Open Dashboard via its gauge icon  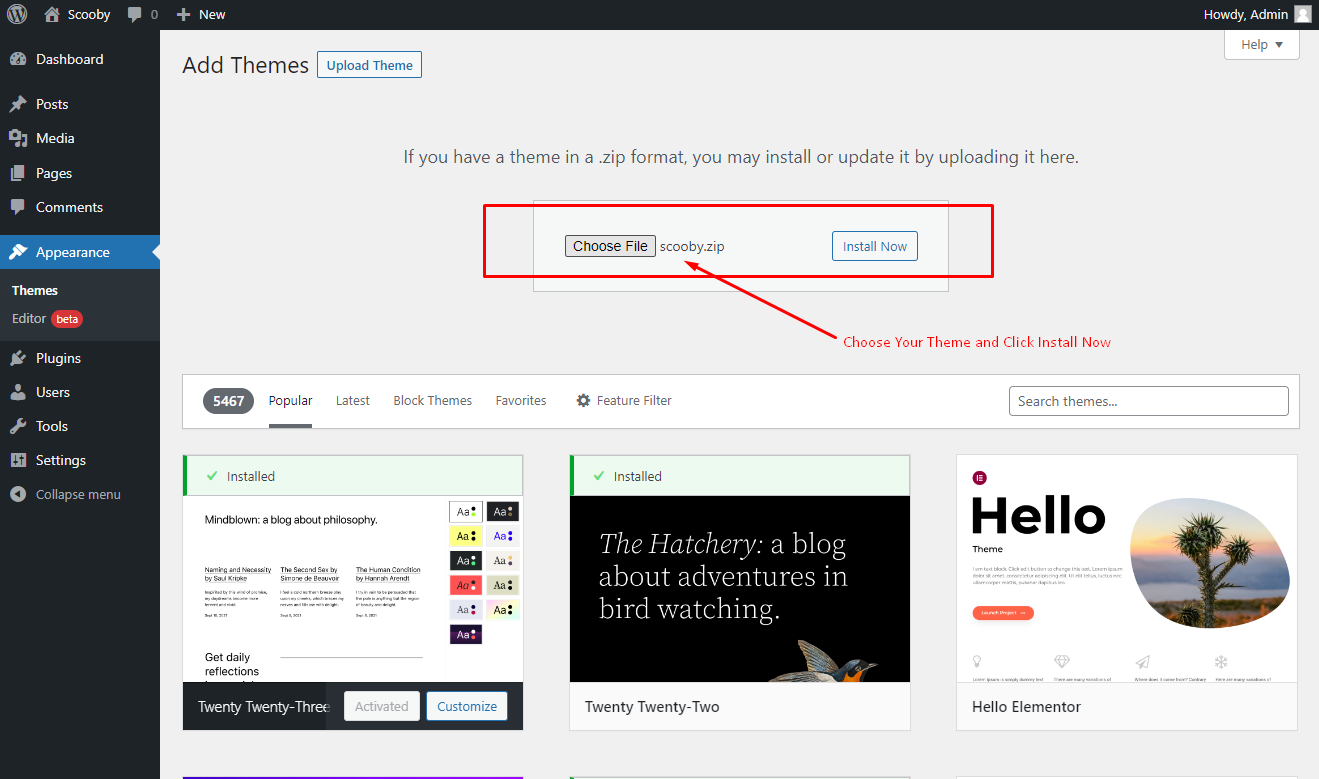[18, 59]
